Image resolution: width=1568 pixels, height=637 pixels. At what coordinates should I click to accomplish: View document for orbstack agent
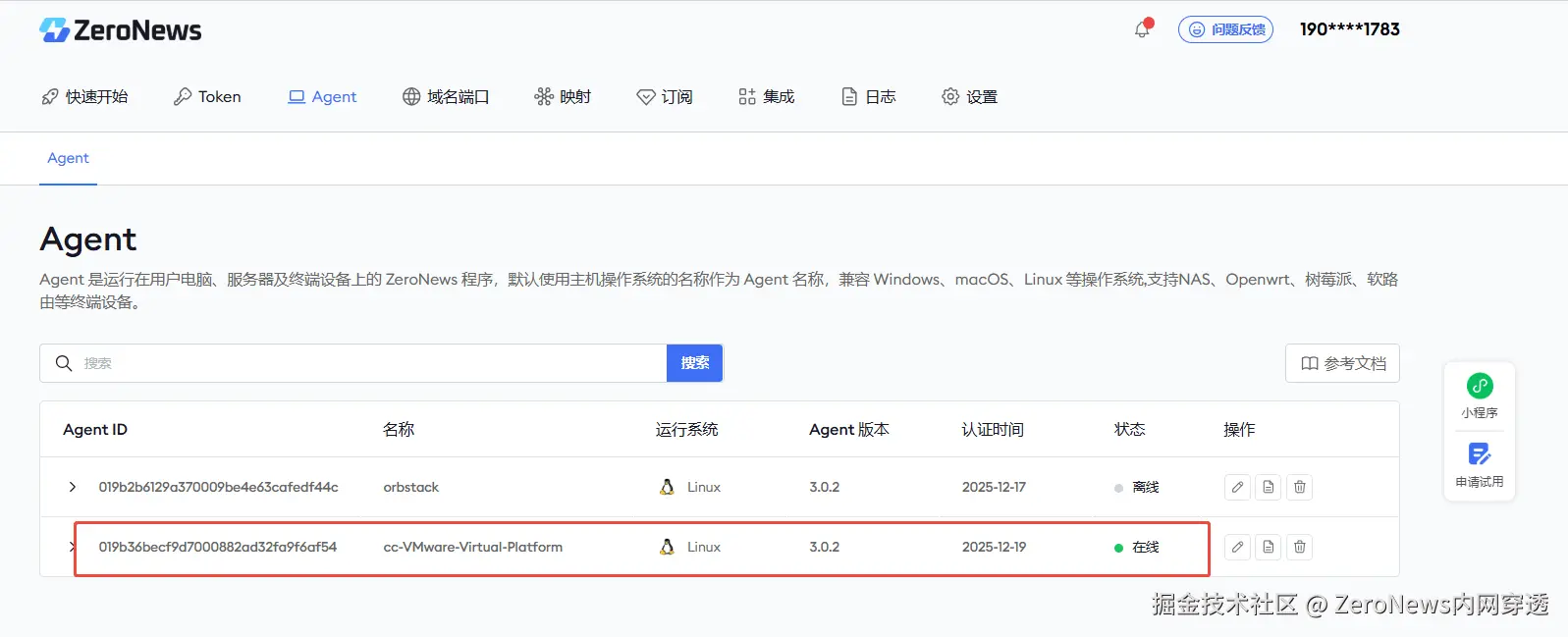tap(1269, 487)
